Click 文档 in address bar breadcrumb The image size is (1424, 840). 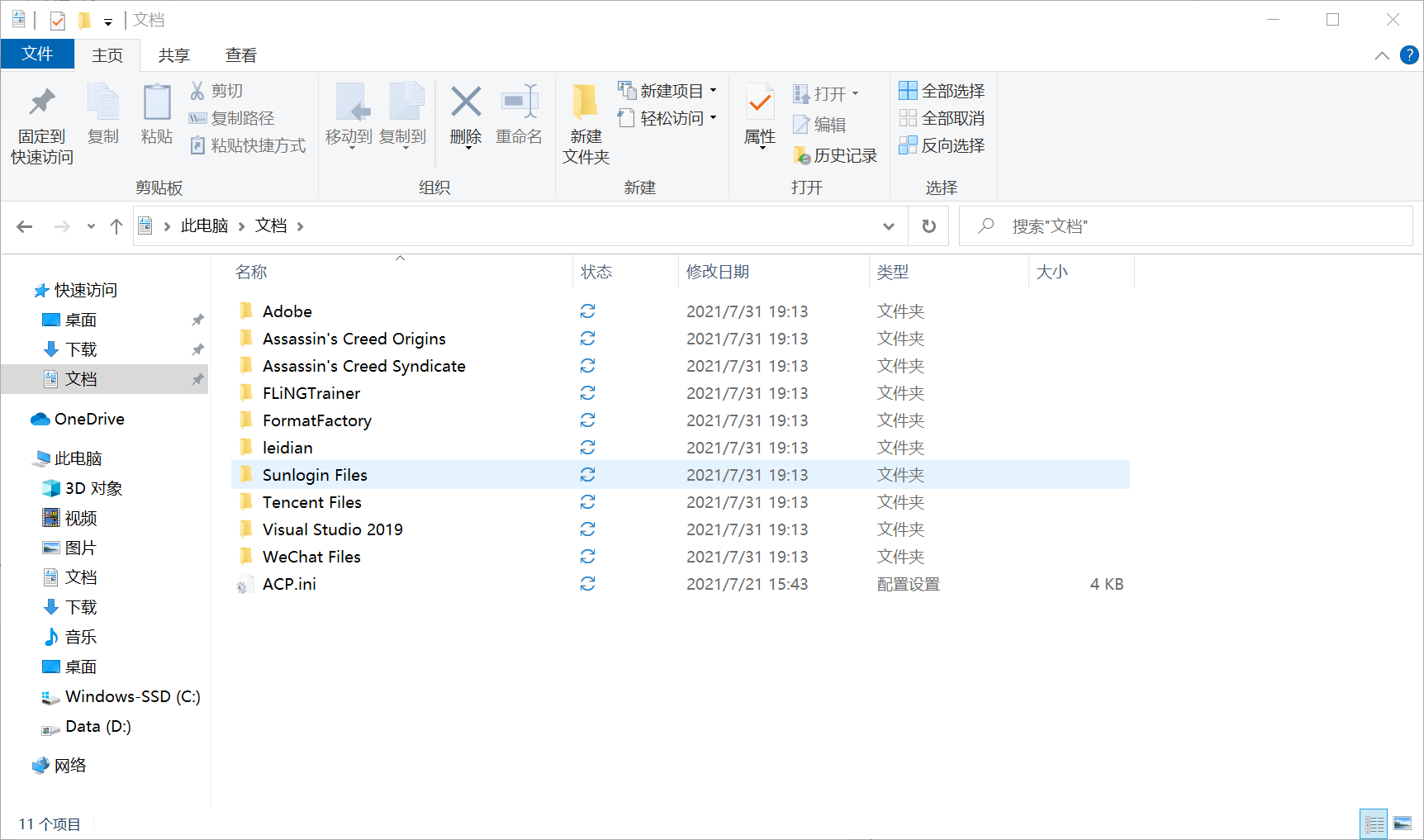(271, 226)
